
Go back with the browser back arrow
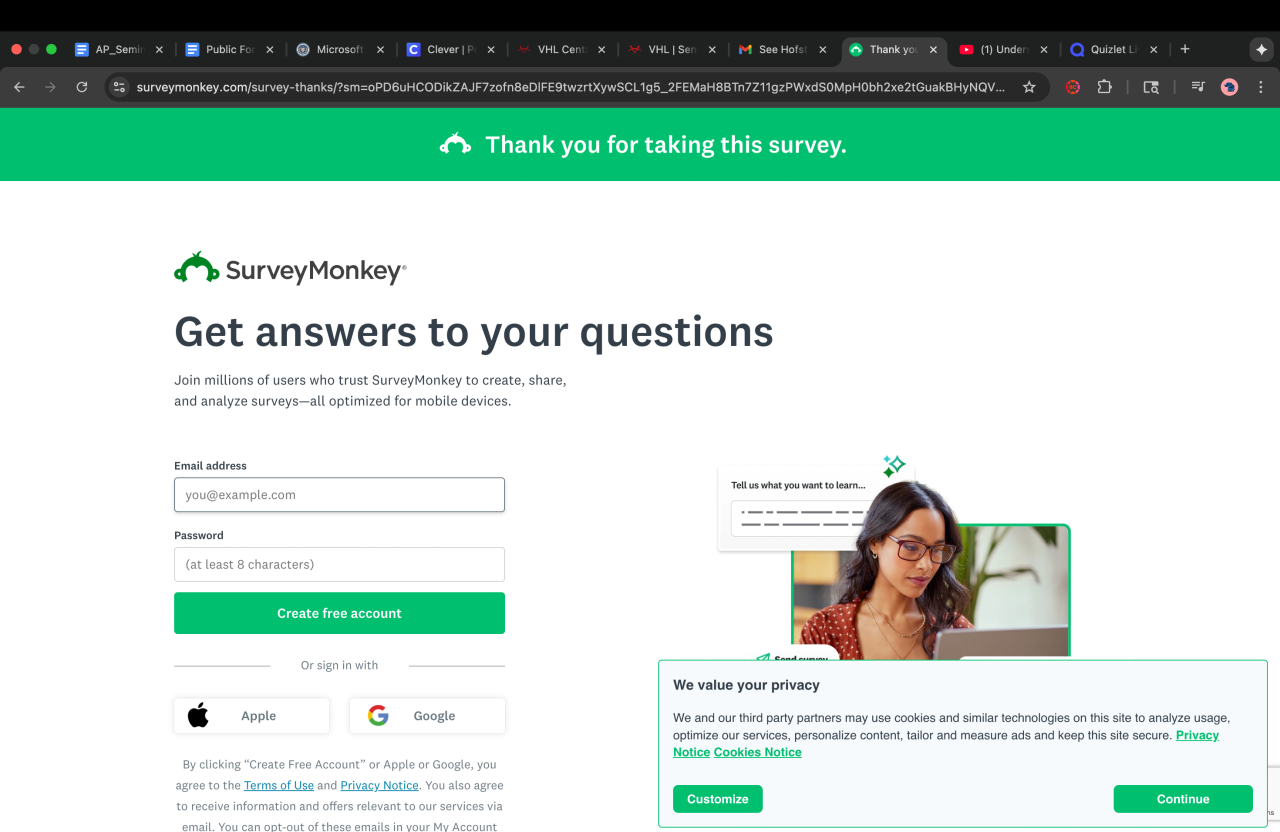pos(19,87)
